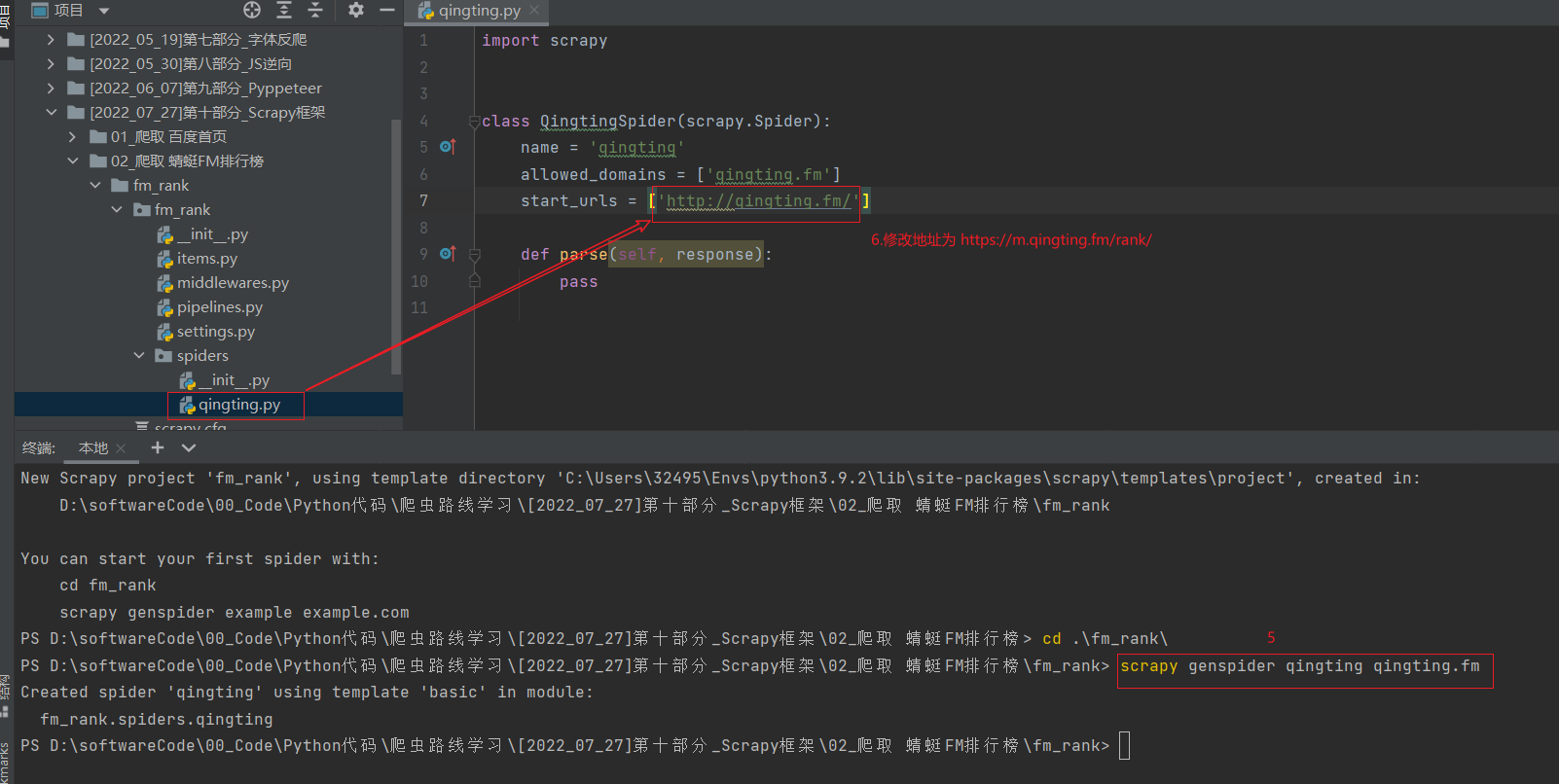
Task: Click the Python file icon of items.py
Action: tap(165, 259)
